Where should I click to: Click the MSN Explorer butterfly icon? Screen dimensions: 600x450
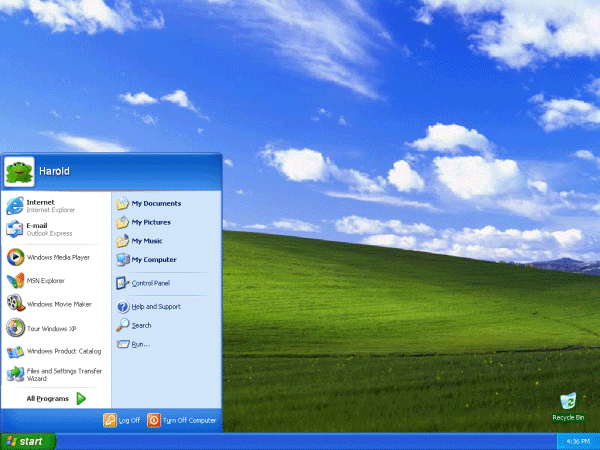[15, 280]
